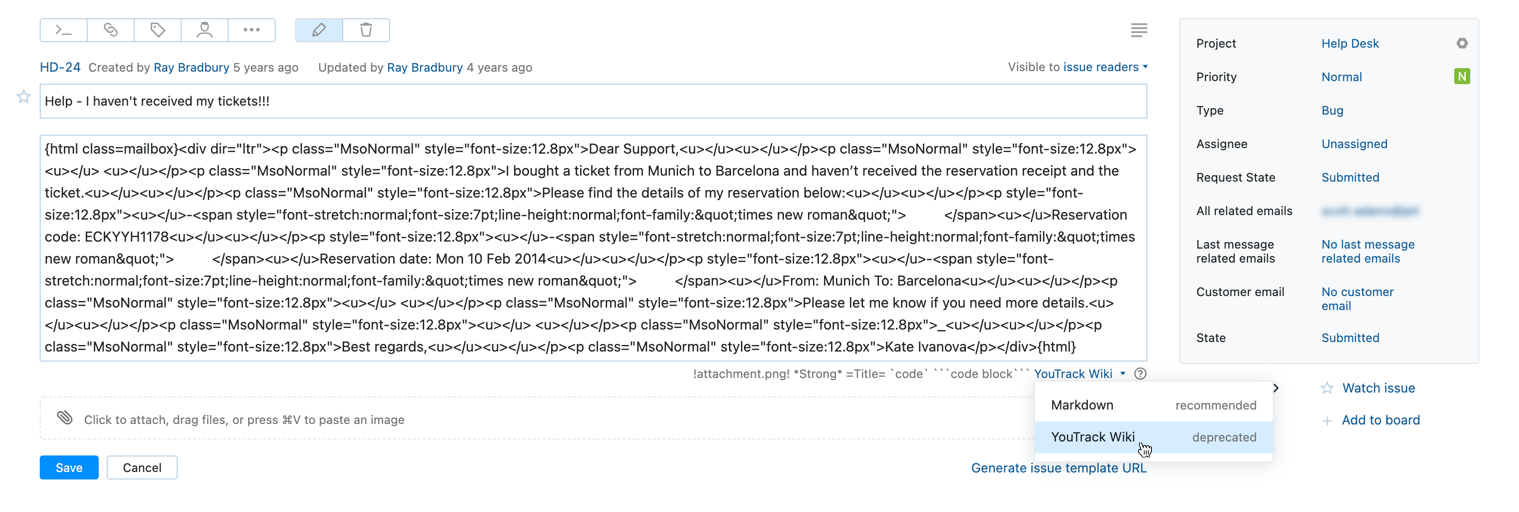Image resolution: width=1519 pixels, height=512 pixels.
Task: Toggle the text view lines icon
Action: (x=1139, y=30)
